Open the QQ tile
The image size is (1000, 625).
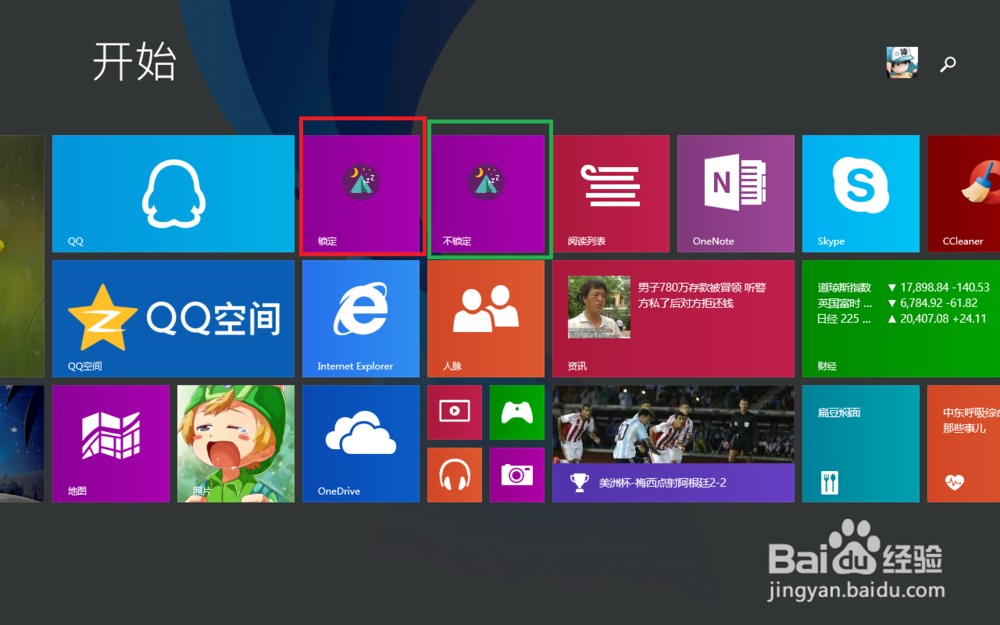point(173,193)
